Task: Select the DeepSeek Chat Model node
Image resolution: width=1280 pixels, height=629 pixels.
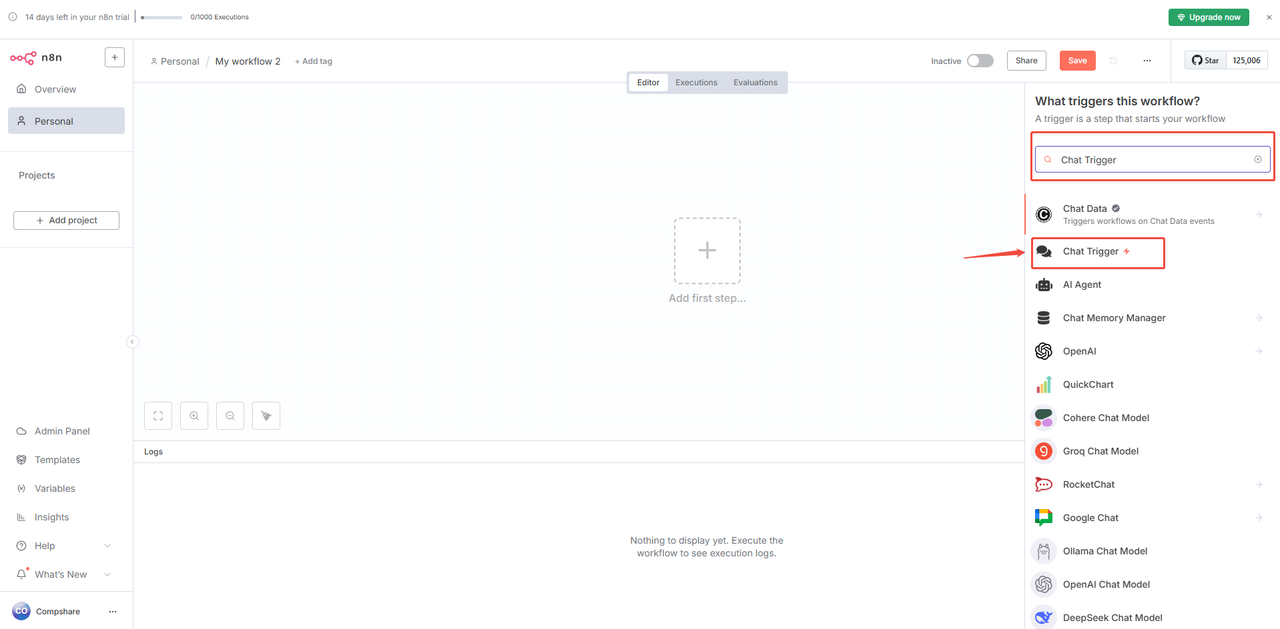Action: (1152, 618)
